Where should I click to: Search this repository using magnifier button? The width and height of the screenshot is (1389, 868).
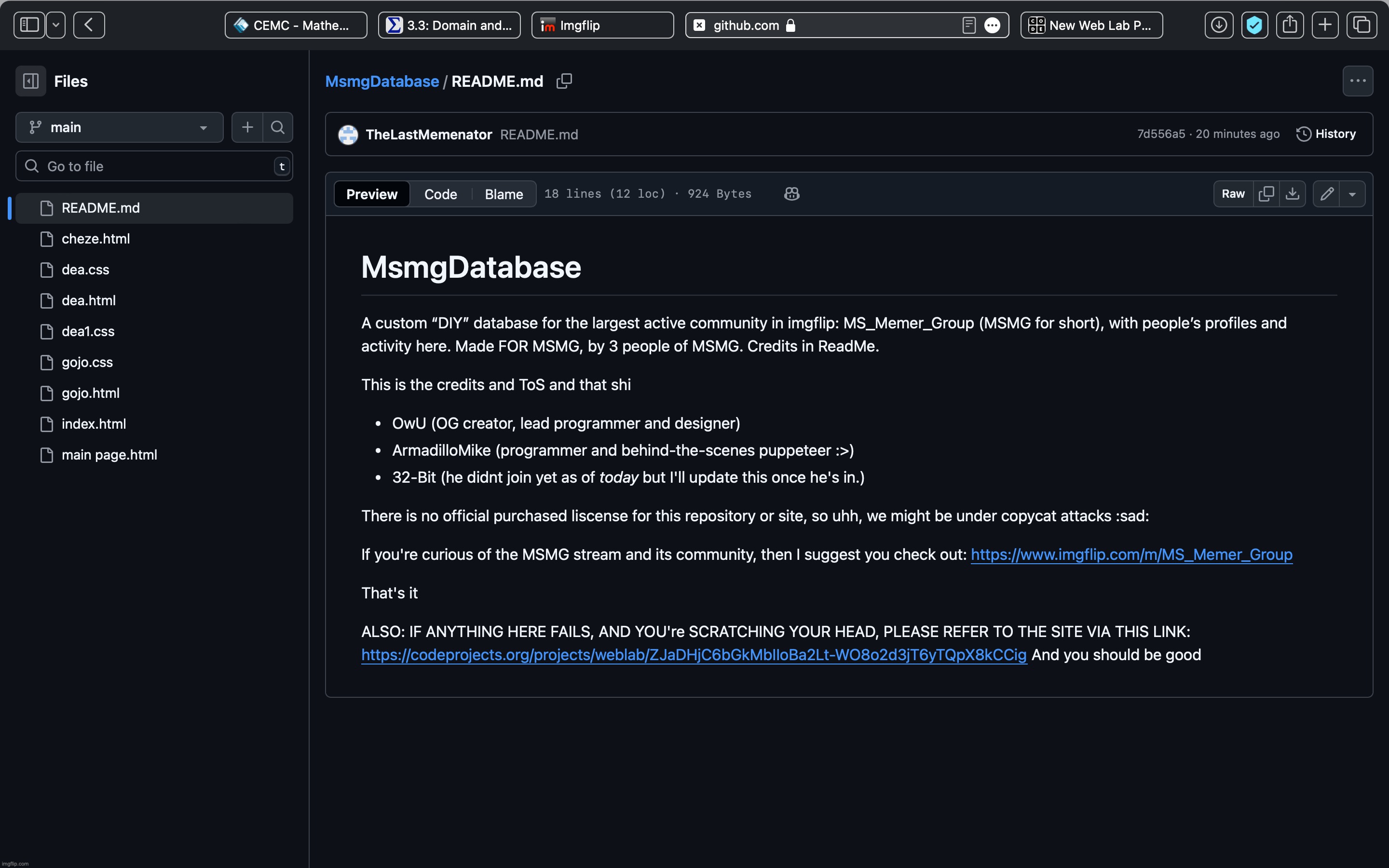click(278, 127)
